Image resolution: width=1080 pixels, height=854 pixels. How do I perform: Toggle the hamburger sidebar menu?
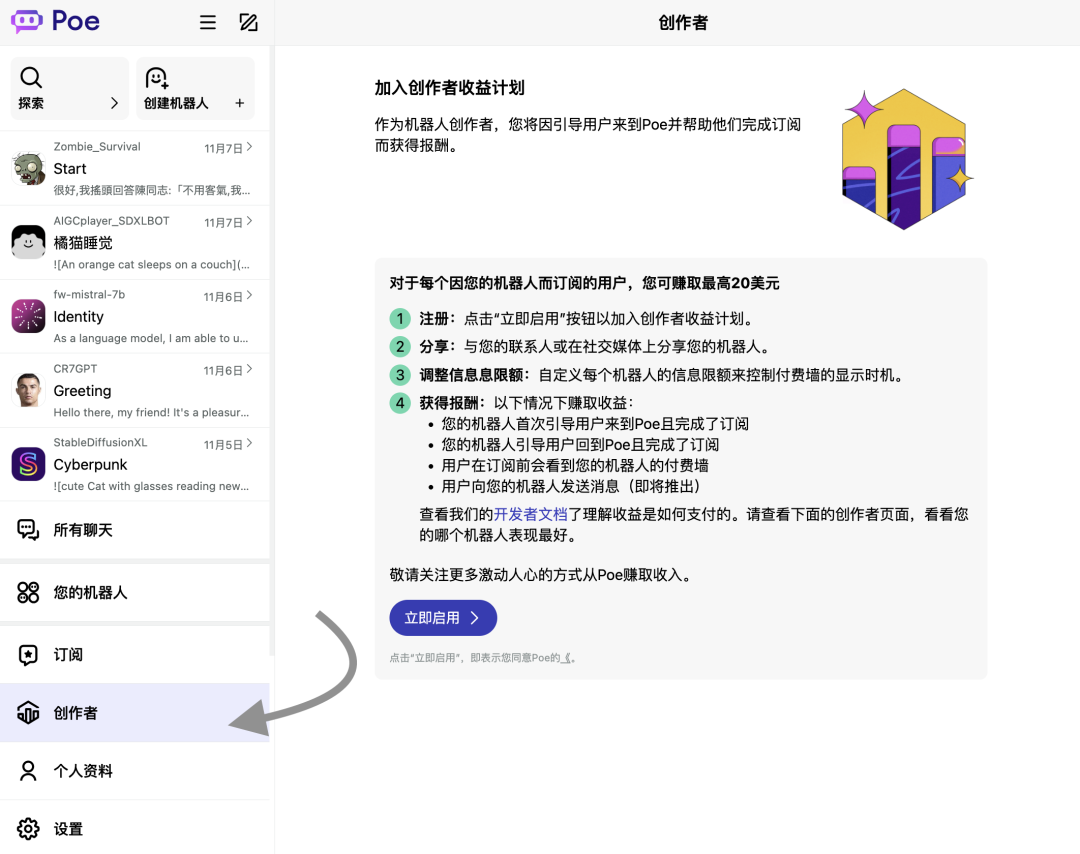[x=208, y=22]
